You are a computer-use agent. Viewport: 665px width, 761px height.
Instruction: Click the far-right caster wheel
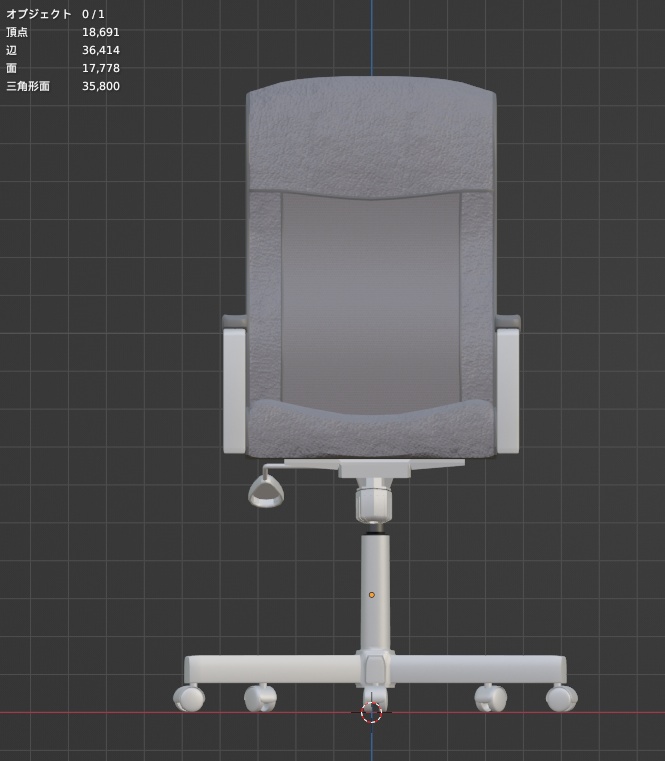pyautogui.click(x=562, y=698)
